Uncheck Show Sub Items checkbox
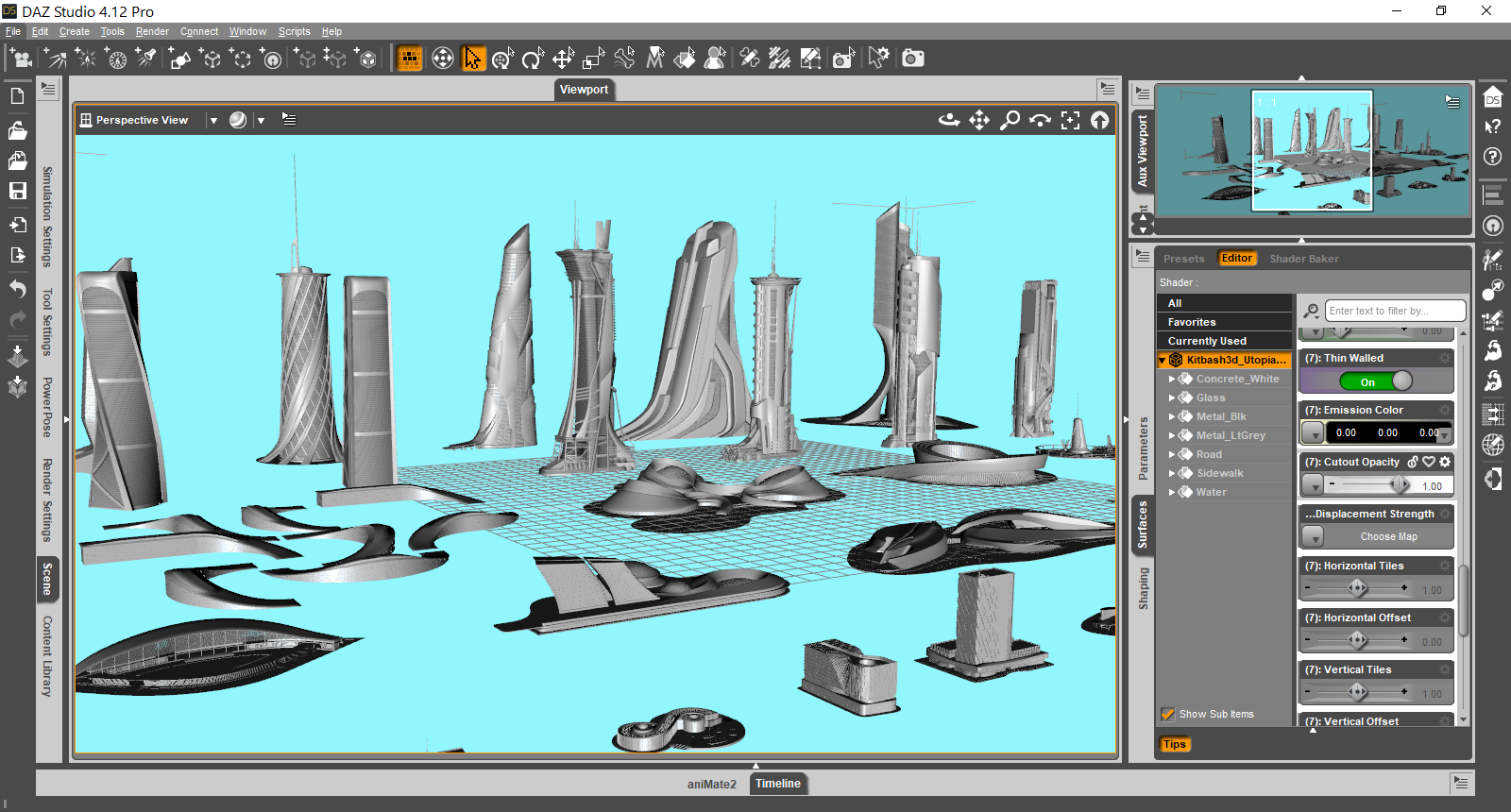This screenshot has height=812, width=1511. 1168,714
